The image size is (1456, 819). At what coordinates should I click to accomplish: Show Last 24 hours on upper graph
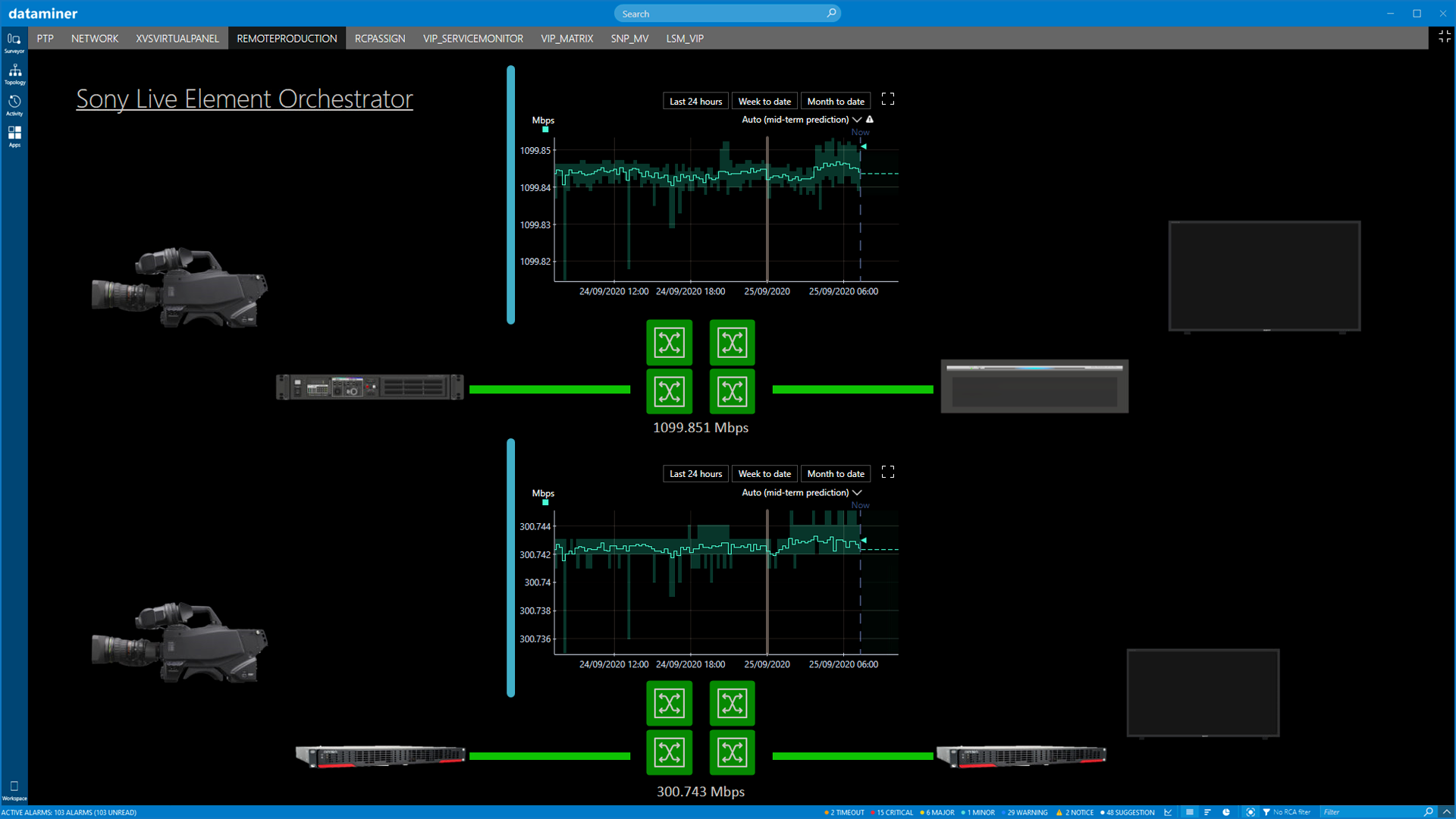[695, 102]
